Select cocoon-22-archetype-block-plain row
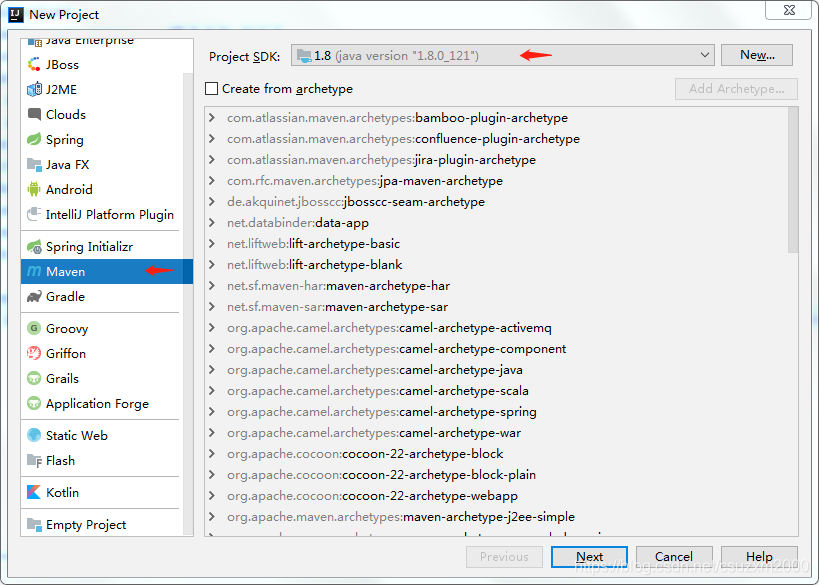 click(x=496, y=474)
